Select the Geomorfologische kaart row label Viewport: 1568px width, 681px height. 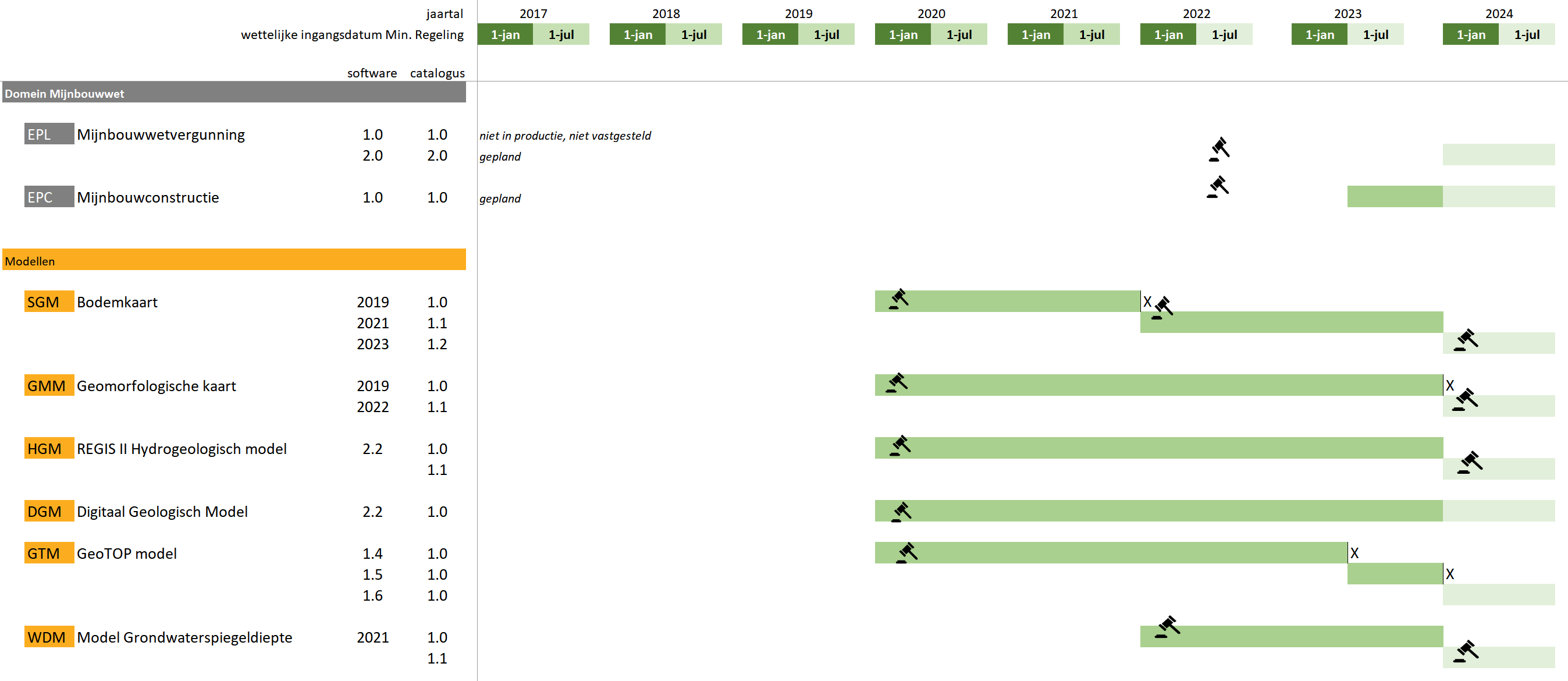pos(156,386)
